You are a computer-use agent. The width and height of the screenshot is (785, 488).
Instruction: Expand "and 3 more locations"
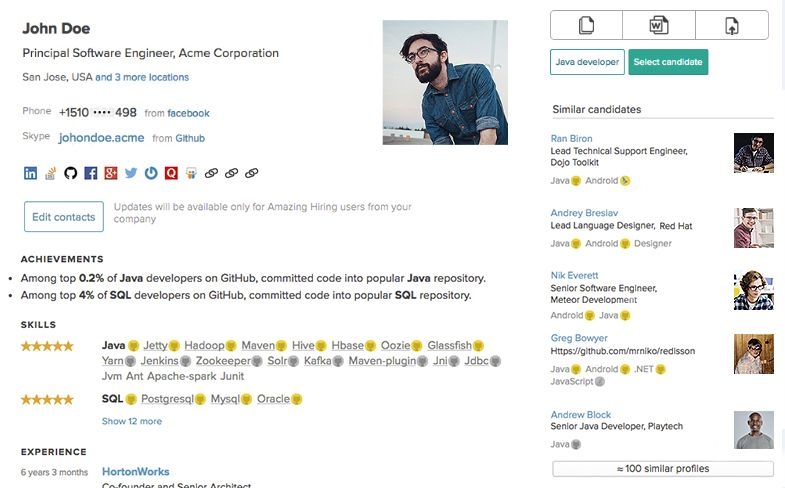coord(142,77)
